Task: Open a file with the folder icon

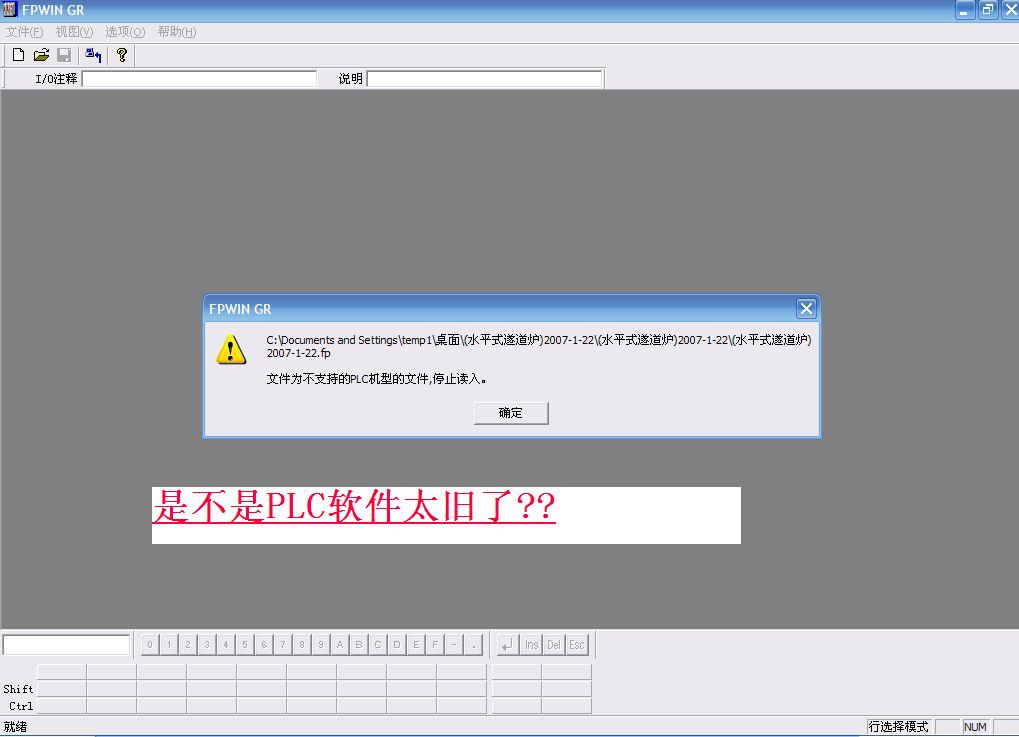Action: click(x=41, y=55)
